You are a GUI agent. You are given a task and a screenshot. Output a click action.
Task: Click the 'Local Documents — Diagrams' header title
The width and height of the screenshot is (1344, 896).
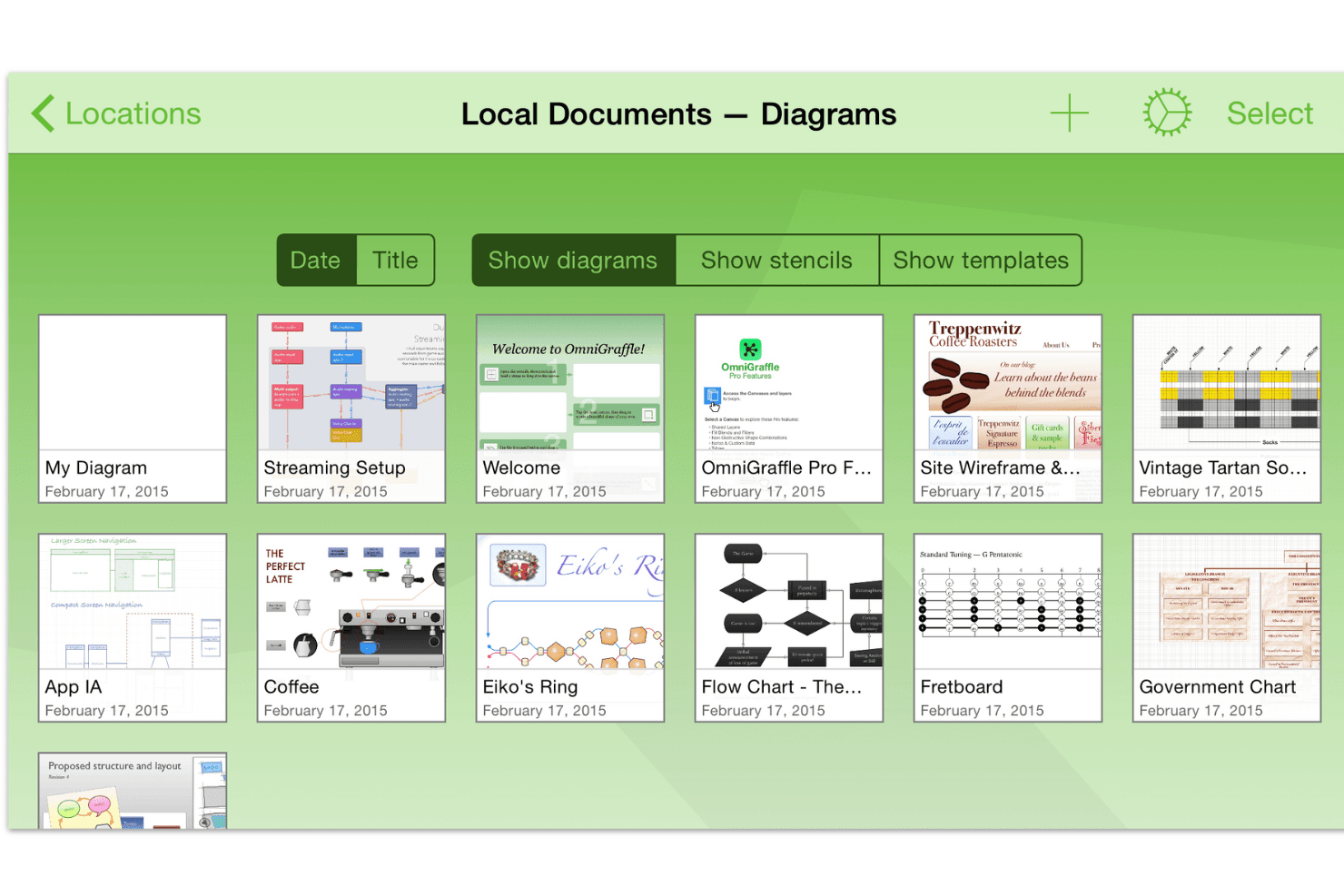678,114
